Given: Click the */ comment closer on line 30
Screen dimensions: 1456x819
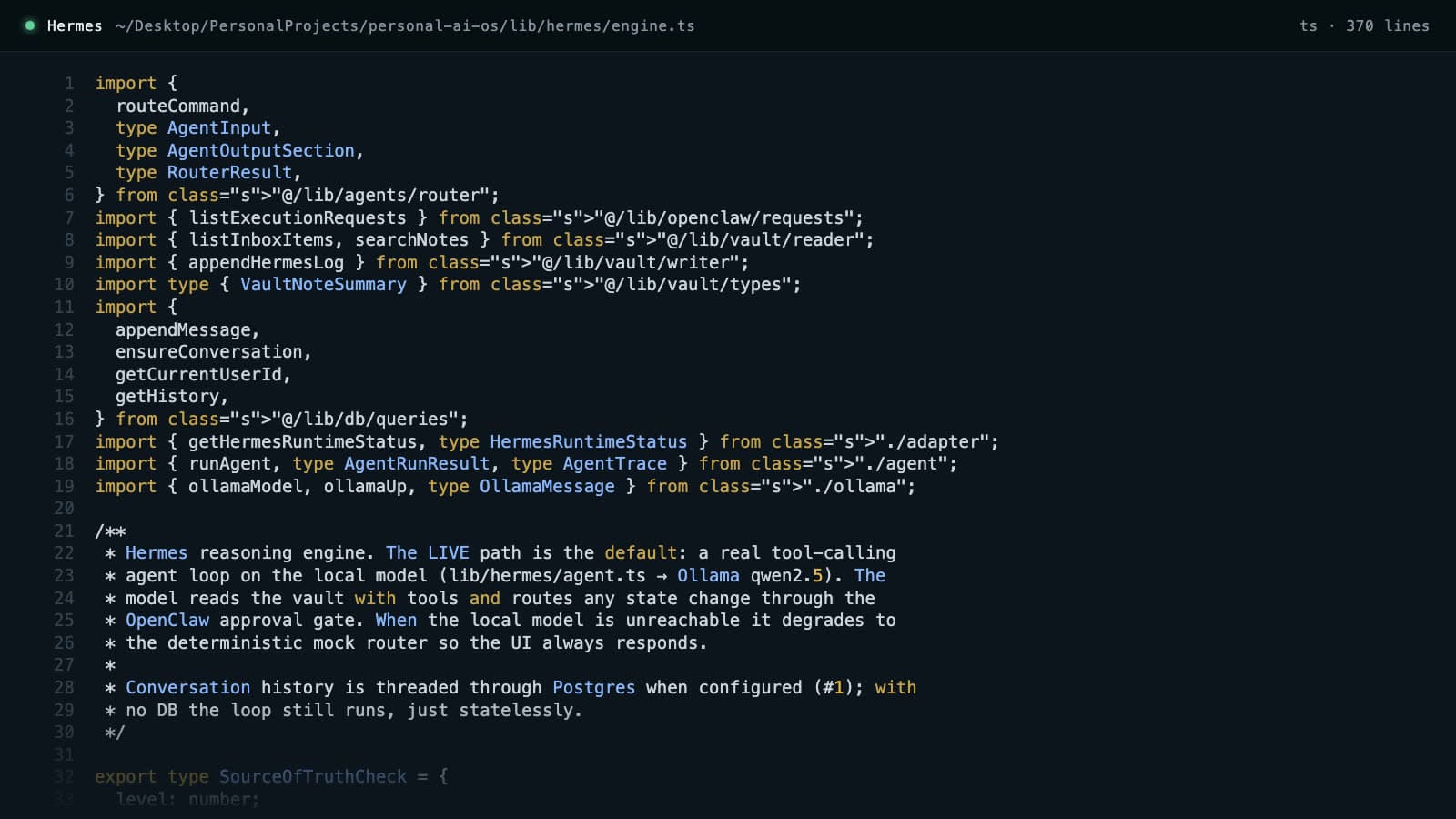Looking at the screenshot, I should pyautogui.click(x=115, y=732).
